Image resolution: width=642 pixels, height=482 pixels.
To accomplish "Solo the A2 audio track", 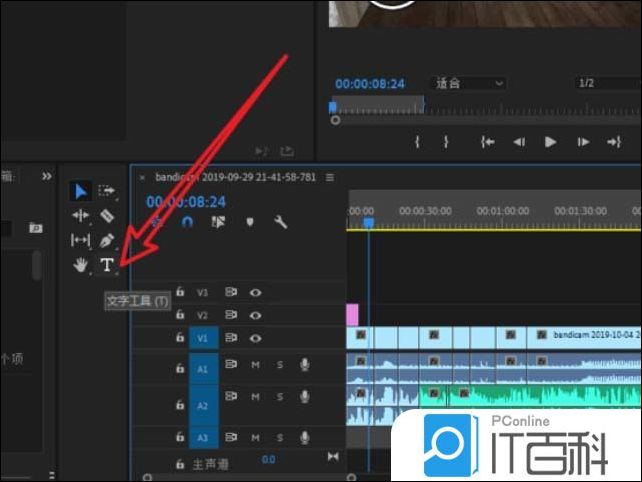I will 280,397.
